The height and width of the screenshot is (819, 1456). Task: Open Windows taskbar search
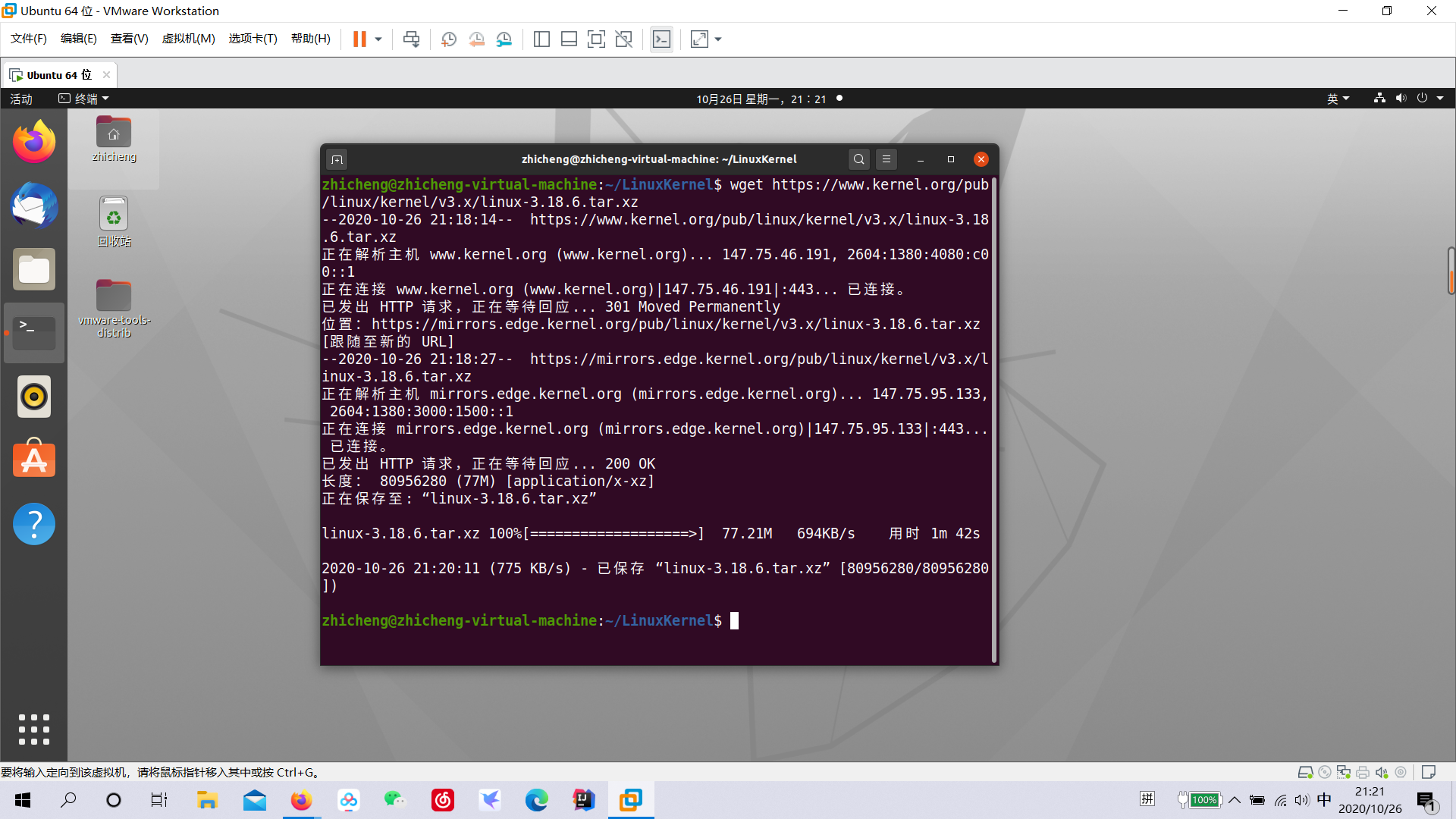coord(69,800)
